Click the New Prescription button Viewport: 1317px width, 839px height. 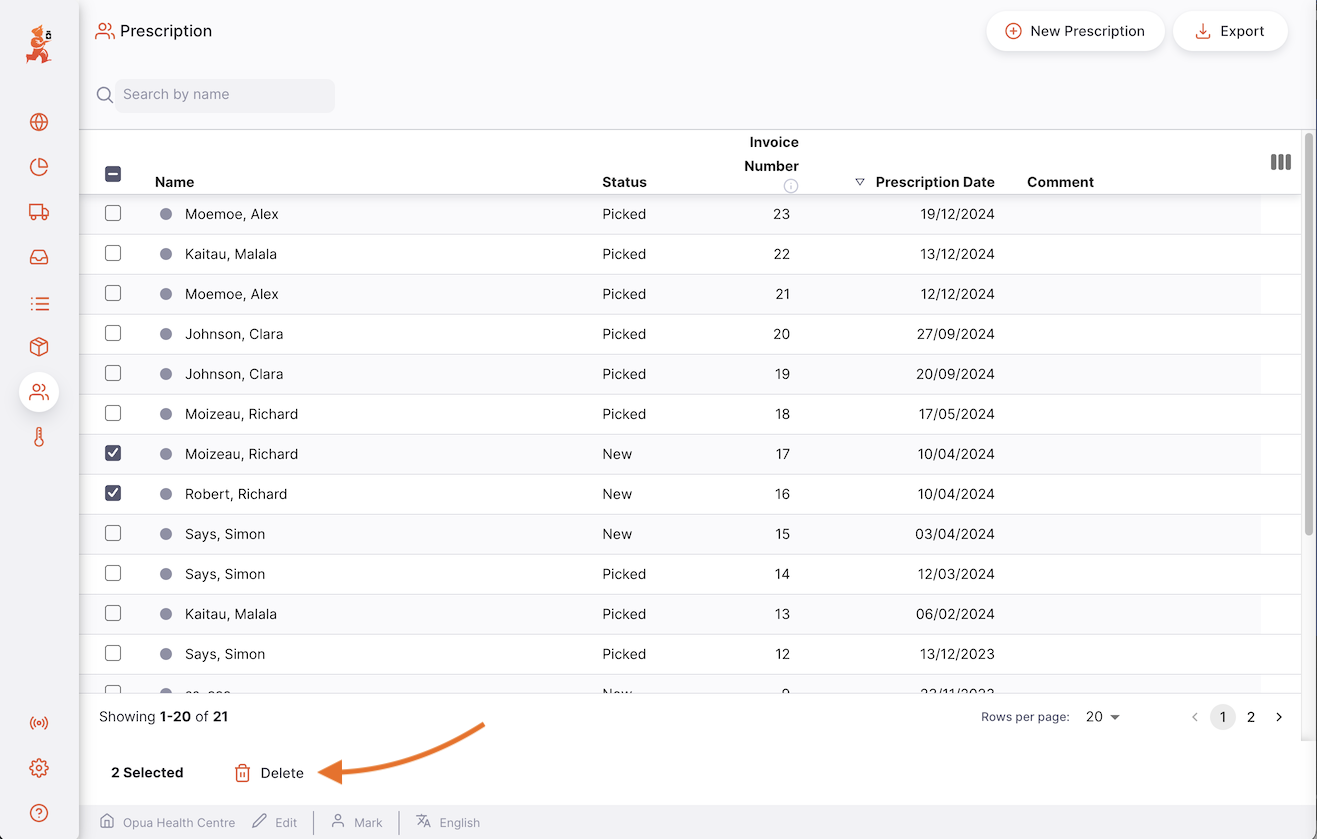click(x=1075, y=31)
